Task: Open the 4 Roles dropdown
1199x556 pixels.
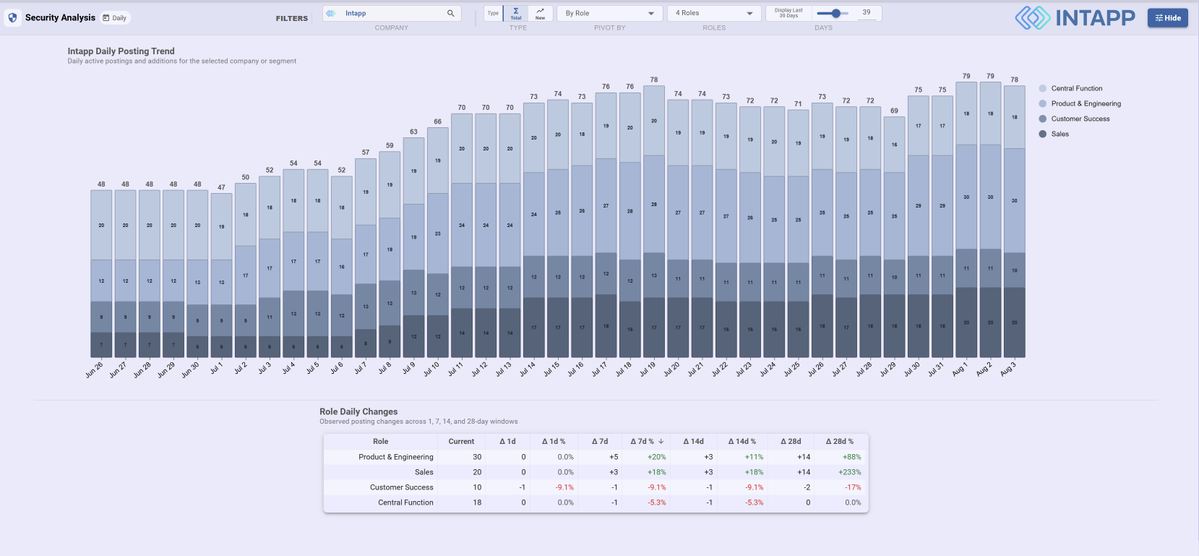Action: [x=714, y=13]
